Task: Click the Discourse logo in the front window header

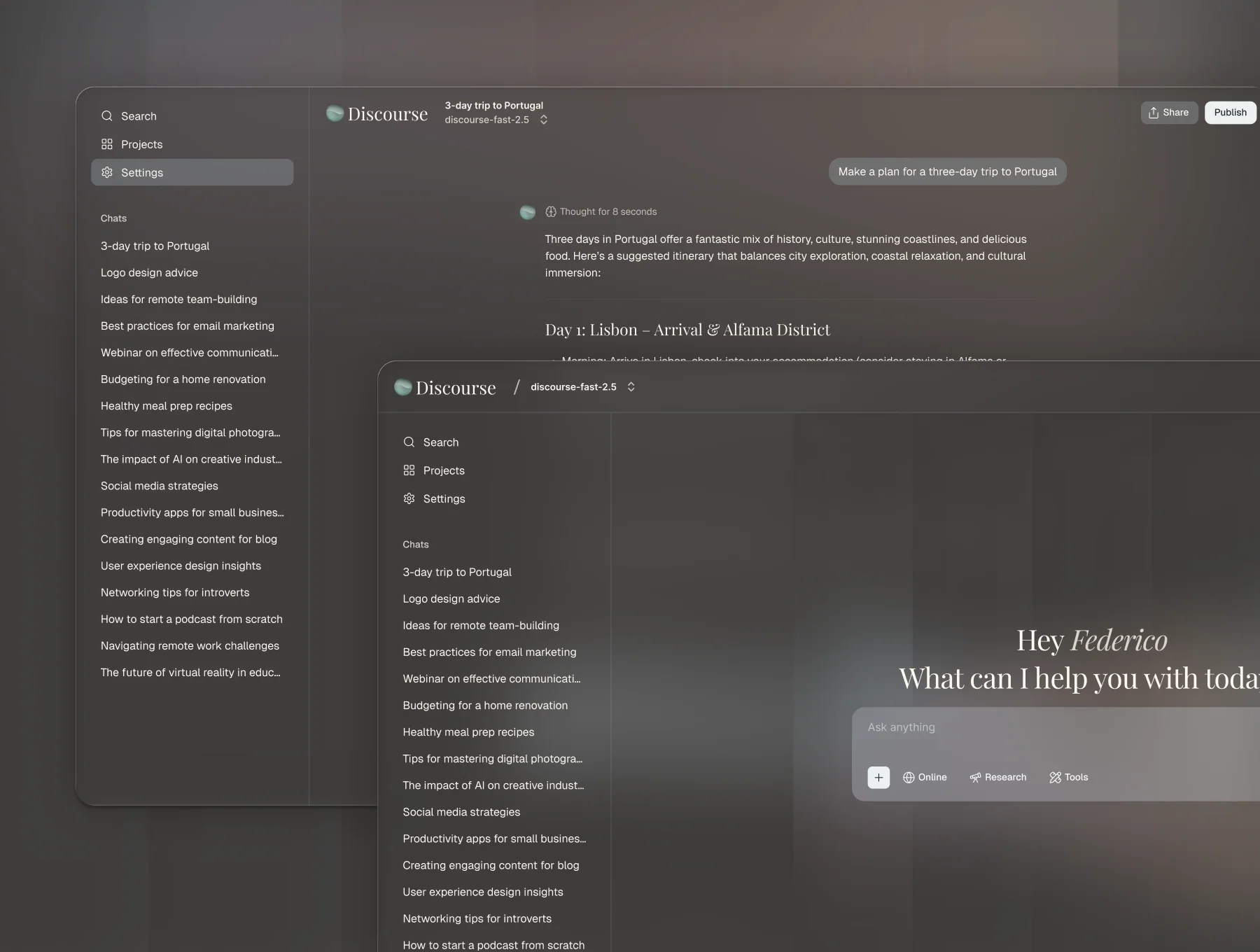Action: 444,387
